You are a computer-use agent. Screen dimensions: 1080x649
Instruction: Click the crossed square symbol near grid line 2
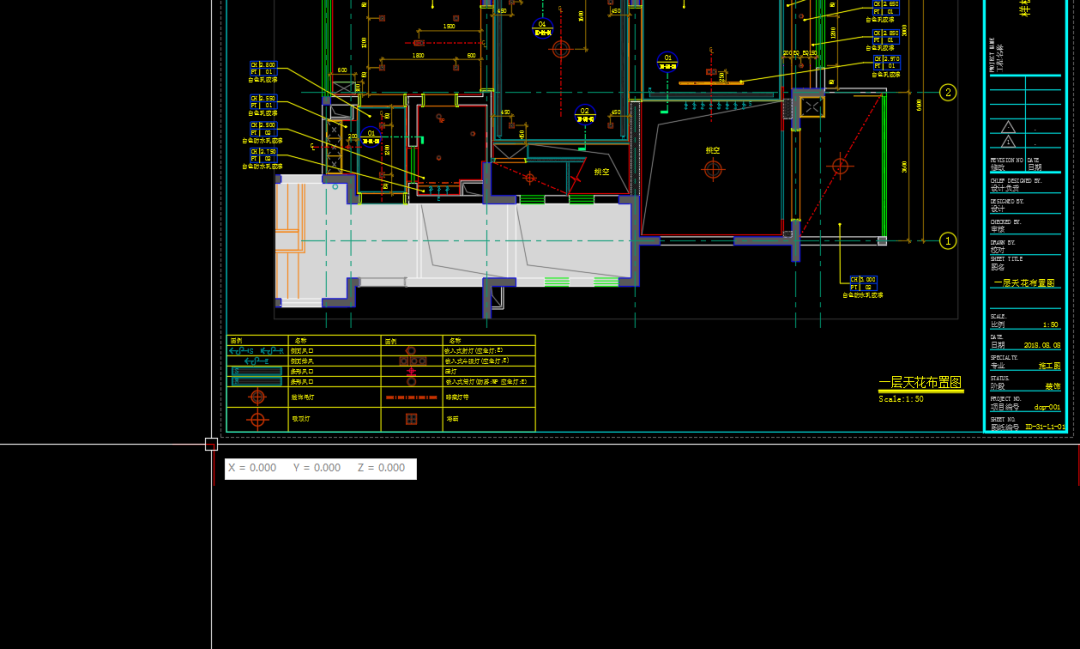812,107
